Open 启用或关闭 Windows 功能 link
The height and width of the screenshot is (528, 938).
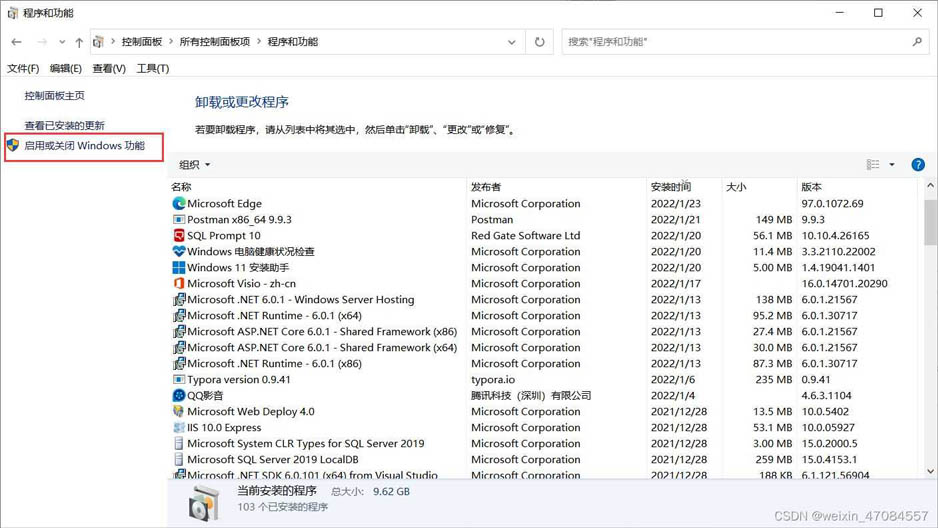(x=84, y=146)
